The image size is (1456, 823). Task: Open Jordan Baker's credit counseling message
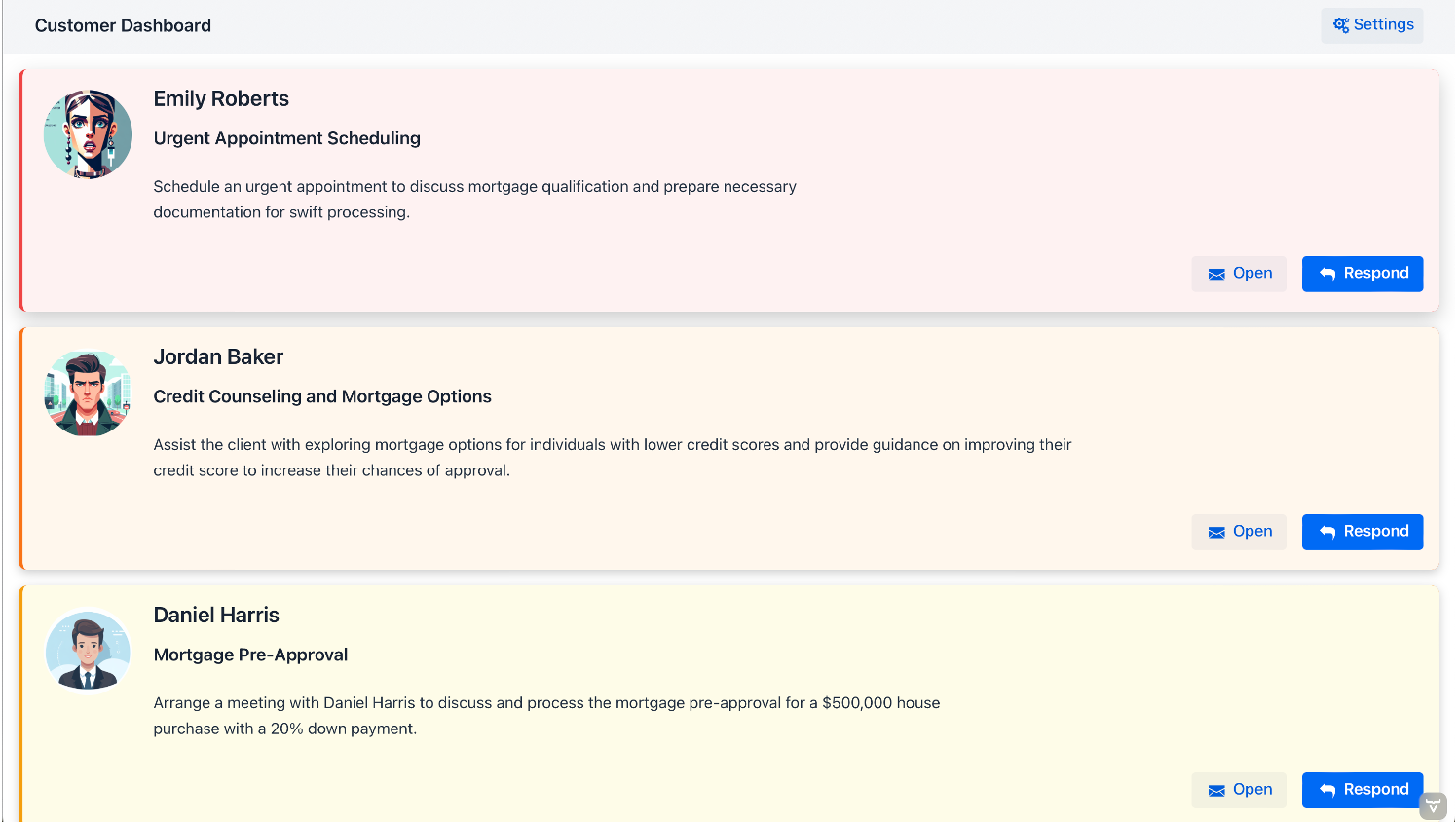(1239, 532)
